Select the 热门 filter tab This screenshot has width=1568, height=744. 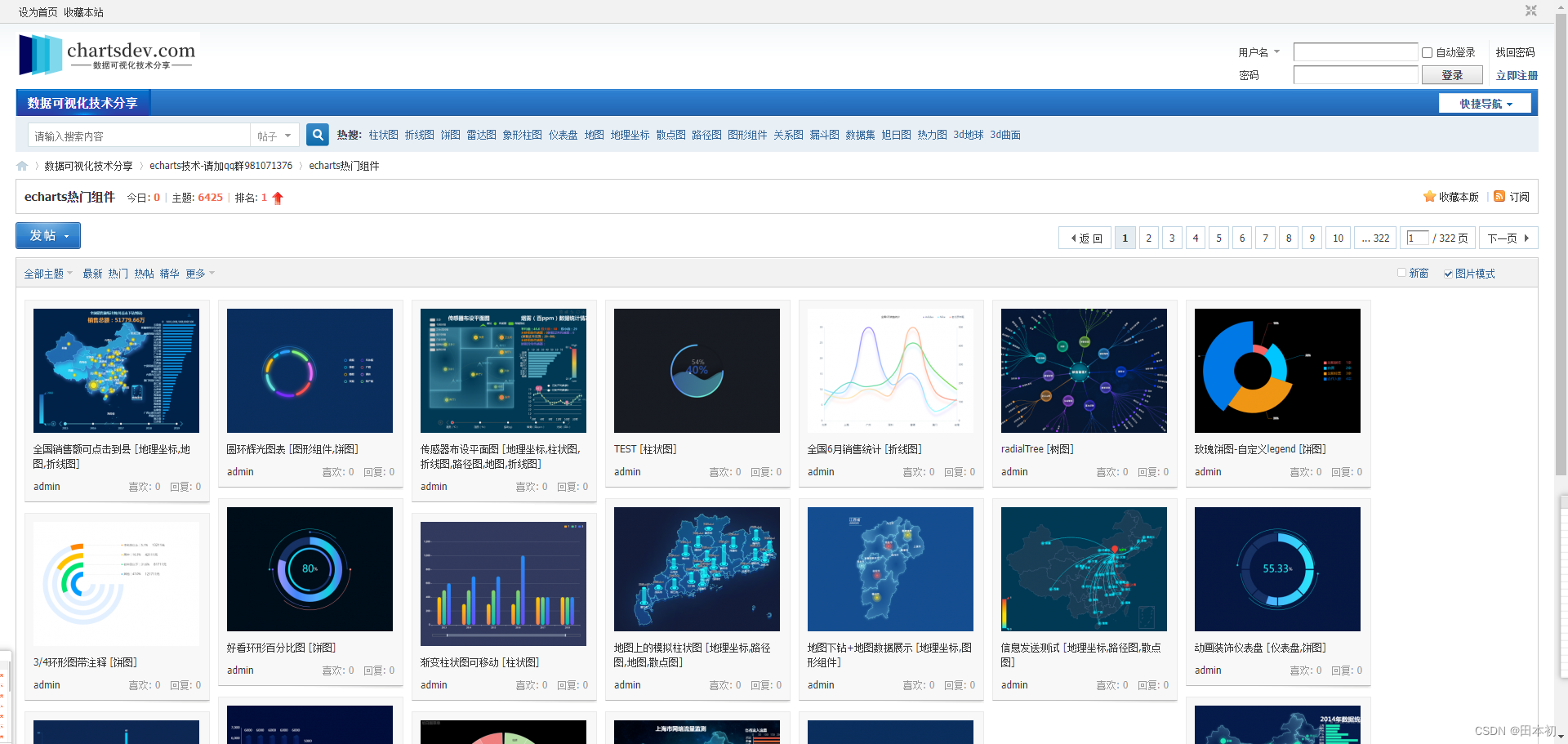tap(118, 274)
